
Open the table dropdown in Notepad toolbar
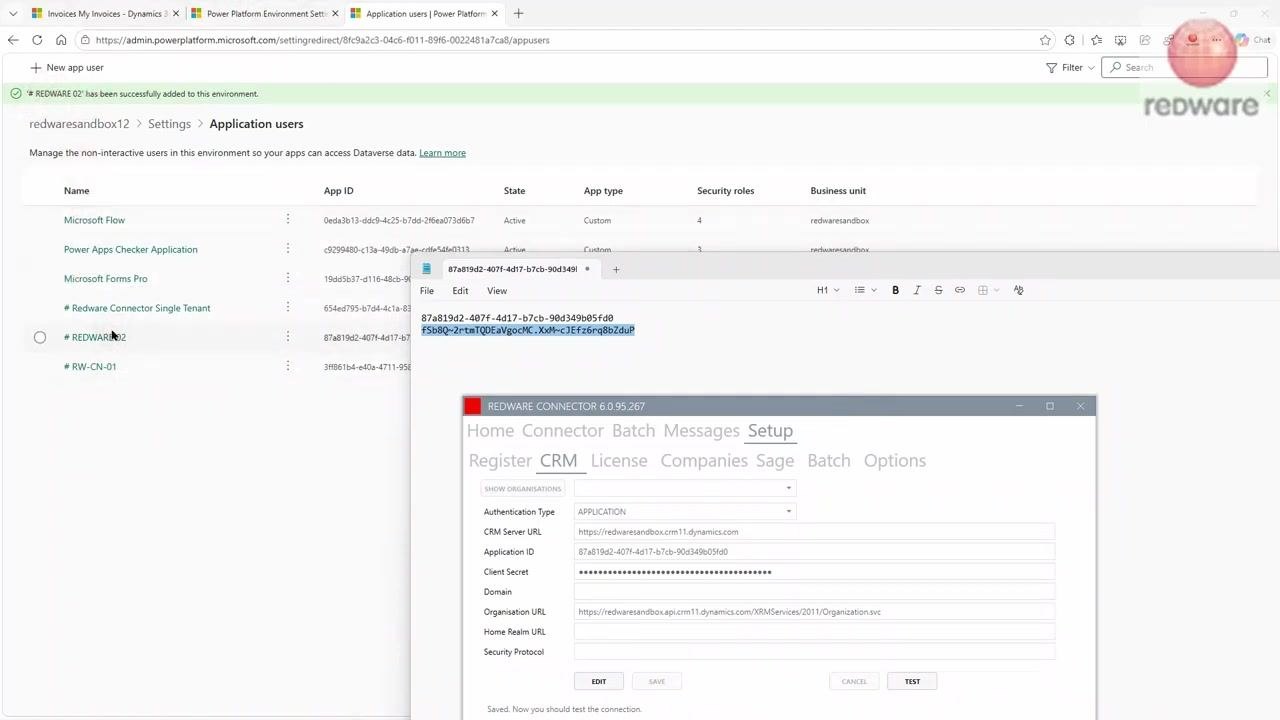point(989,290)
